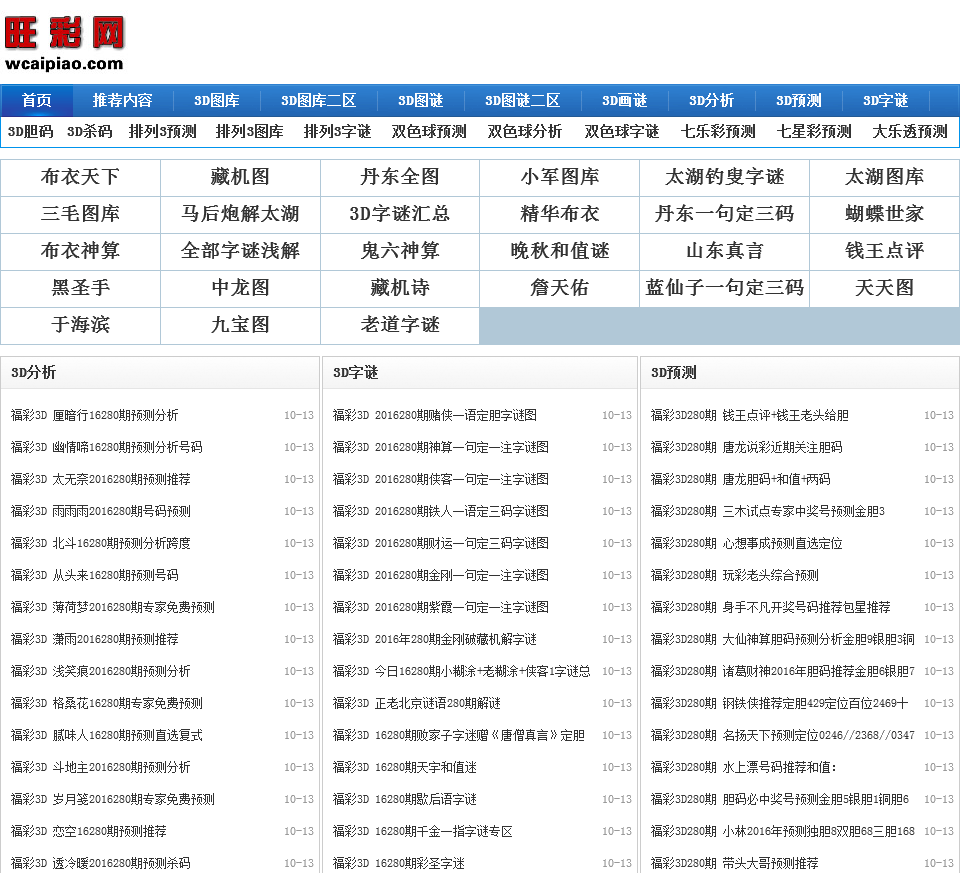
Task: Open the 推荐内容 menu item
Action: pyautogui.click(x=122, y=100)
